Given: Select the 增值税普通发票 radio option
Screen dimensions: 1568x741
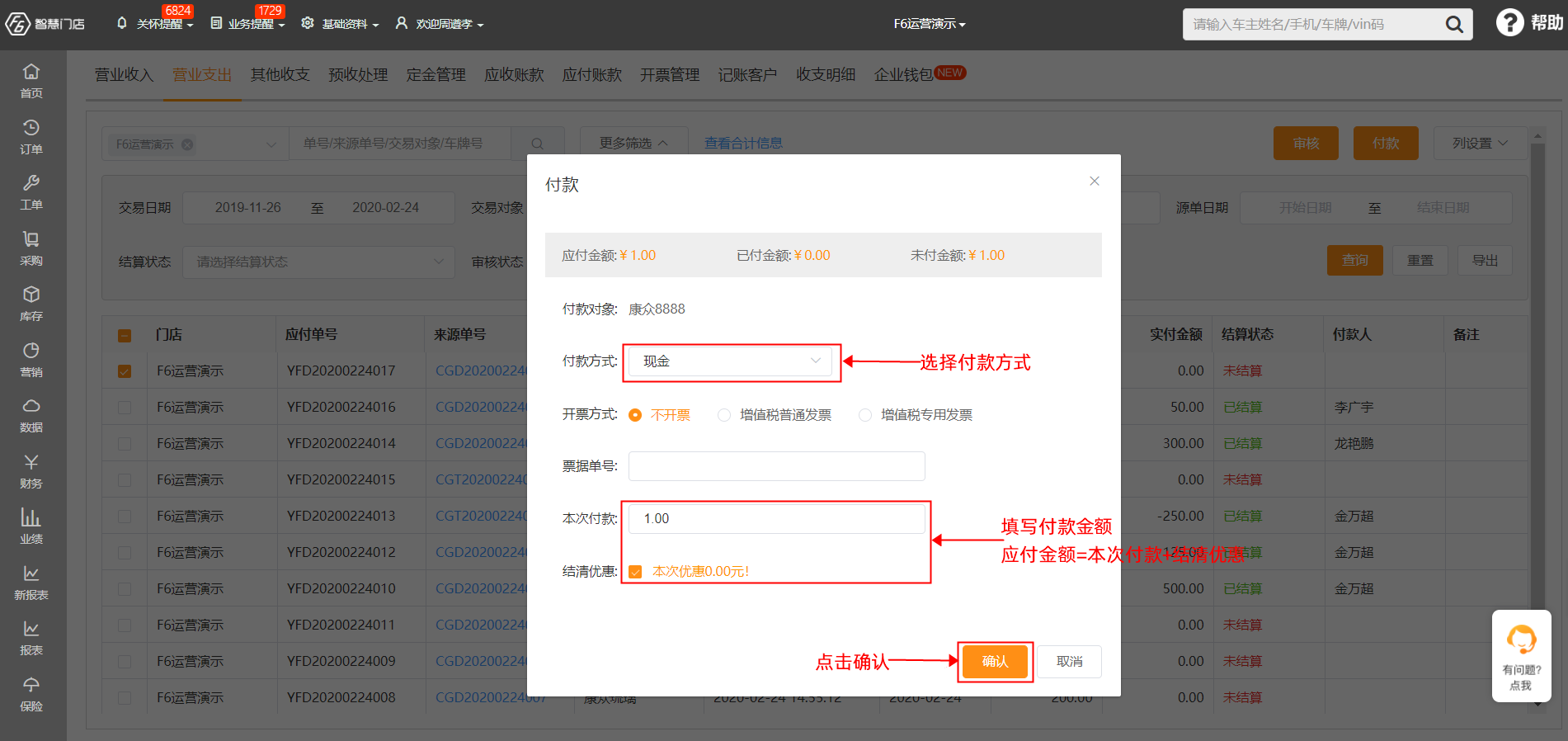Looking at the screenshot, I should click(x=724, y=415).
